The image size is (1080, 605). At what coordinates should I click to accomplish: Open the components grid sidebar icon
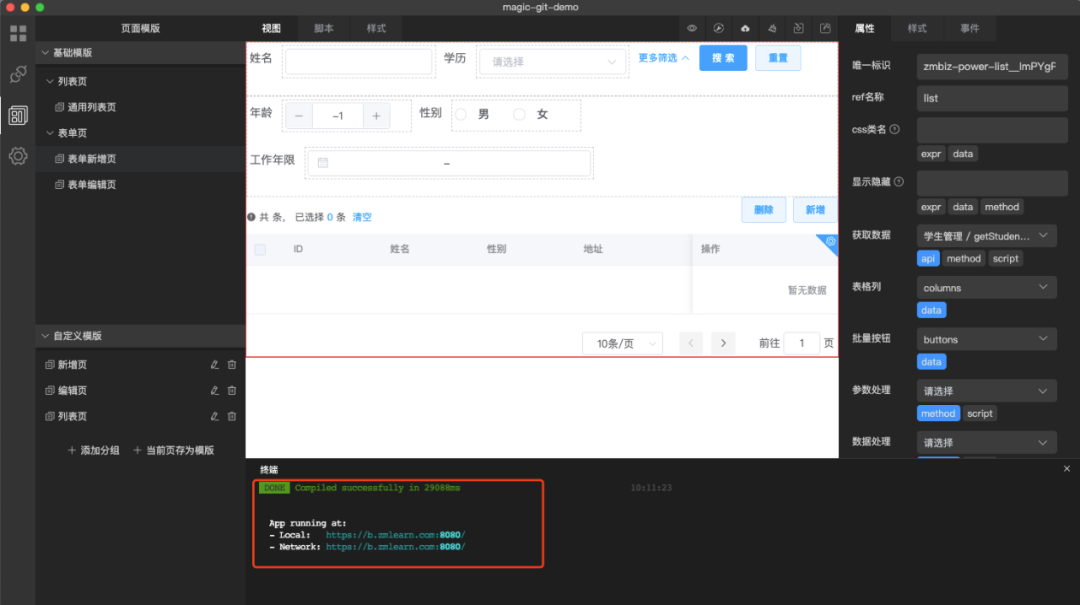[x=18, y=33]
